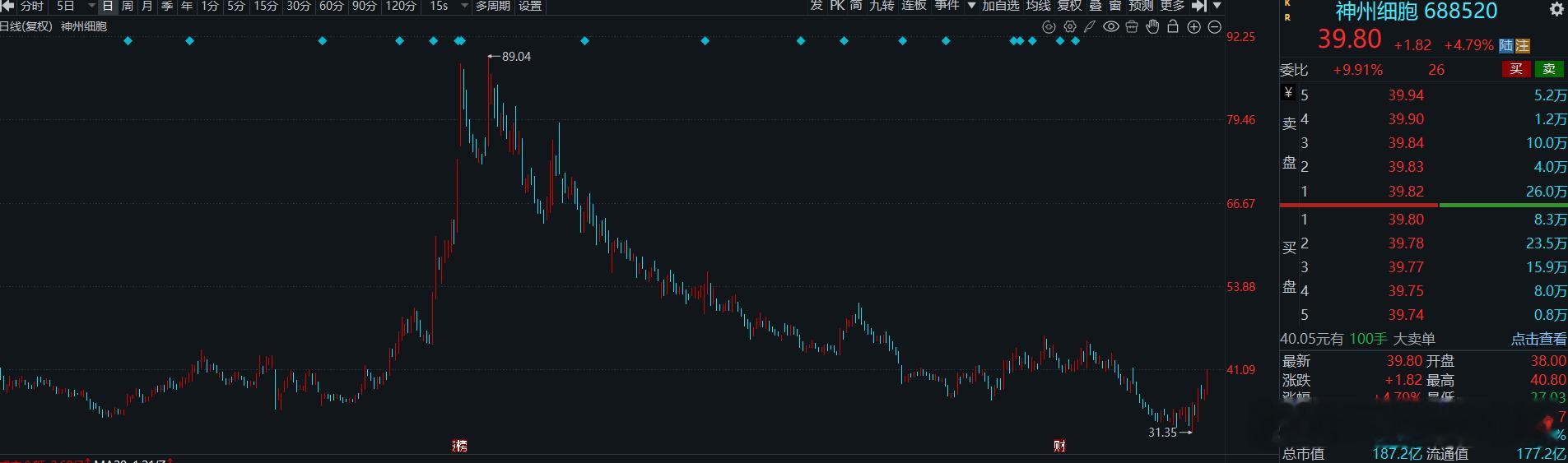Click the first cyan diamond event marker

tap(128, 40)
